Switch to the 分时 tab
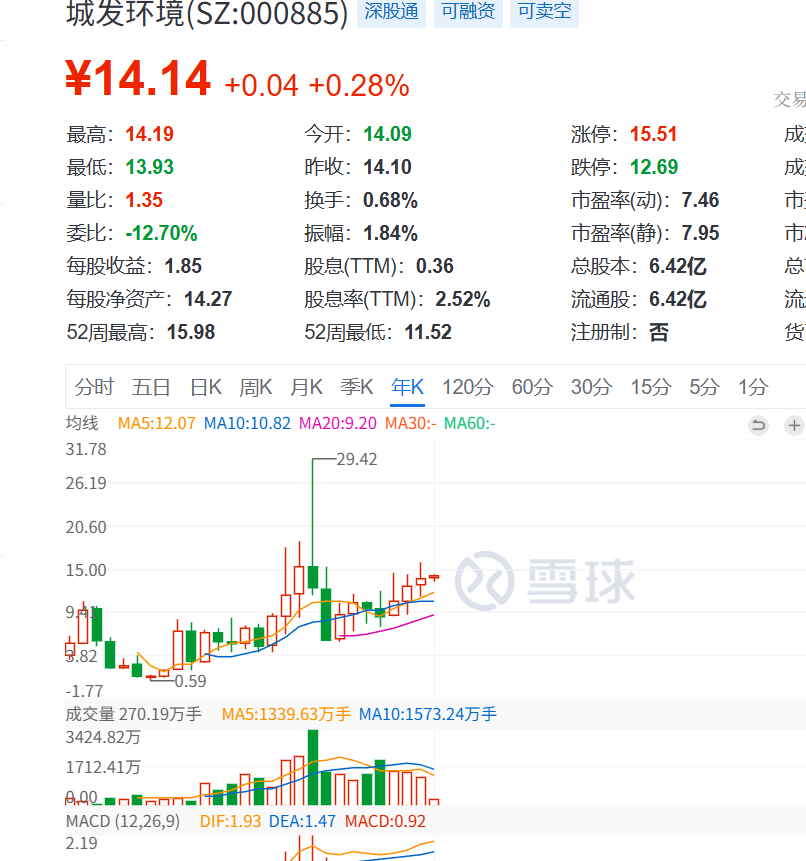Viewport: 806px width, 861px height. point(94,387)
